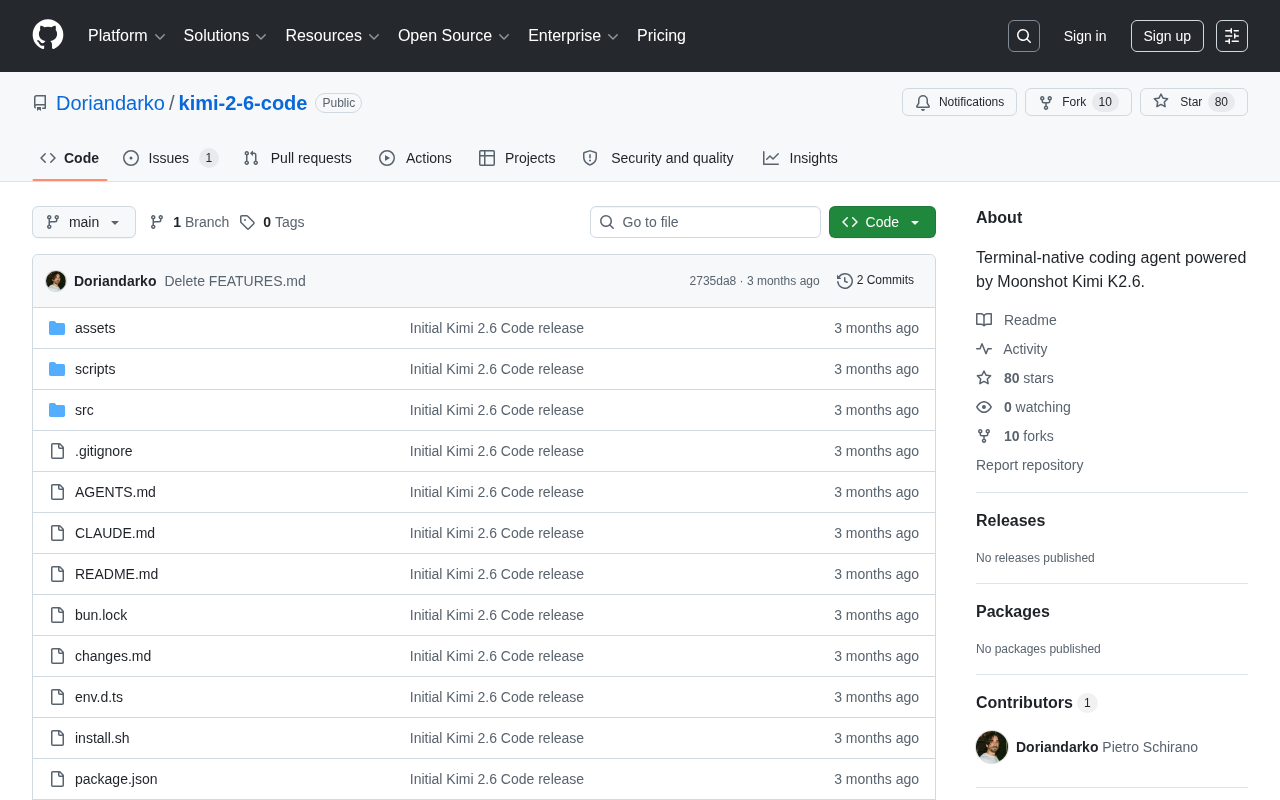Click the file icon beside package.json
1280x800 pixels.
pyautogui.click(x=57, y=779)
